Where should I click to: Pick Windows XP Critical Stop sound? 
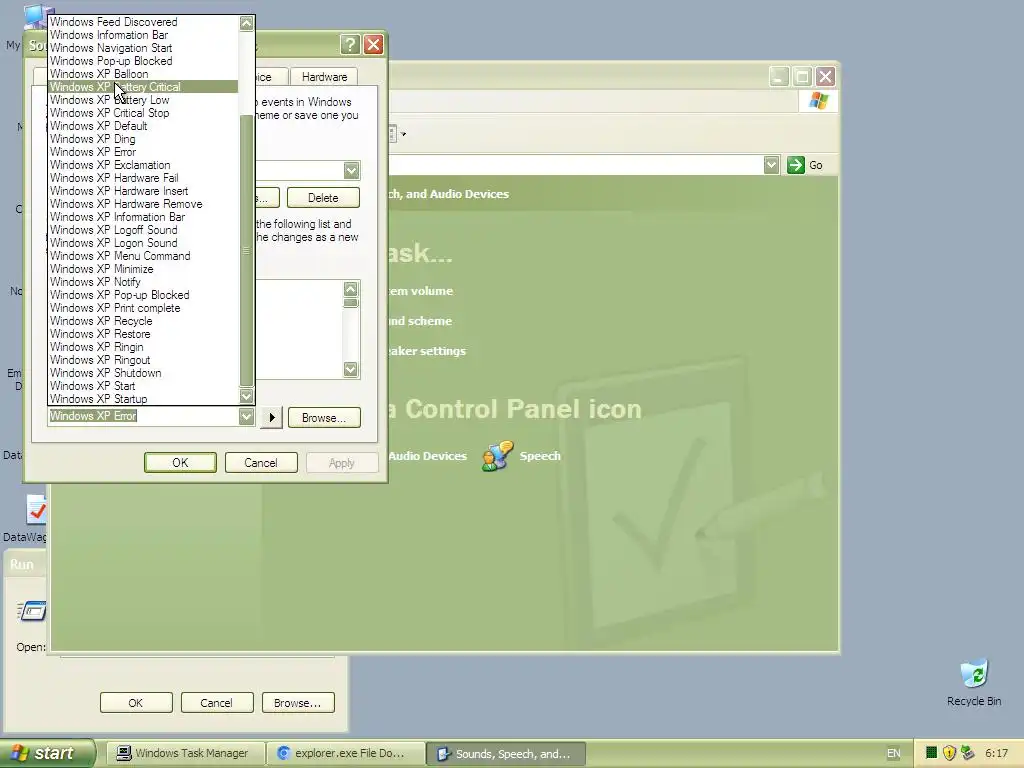click(143, 113)
